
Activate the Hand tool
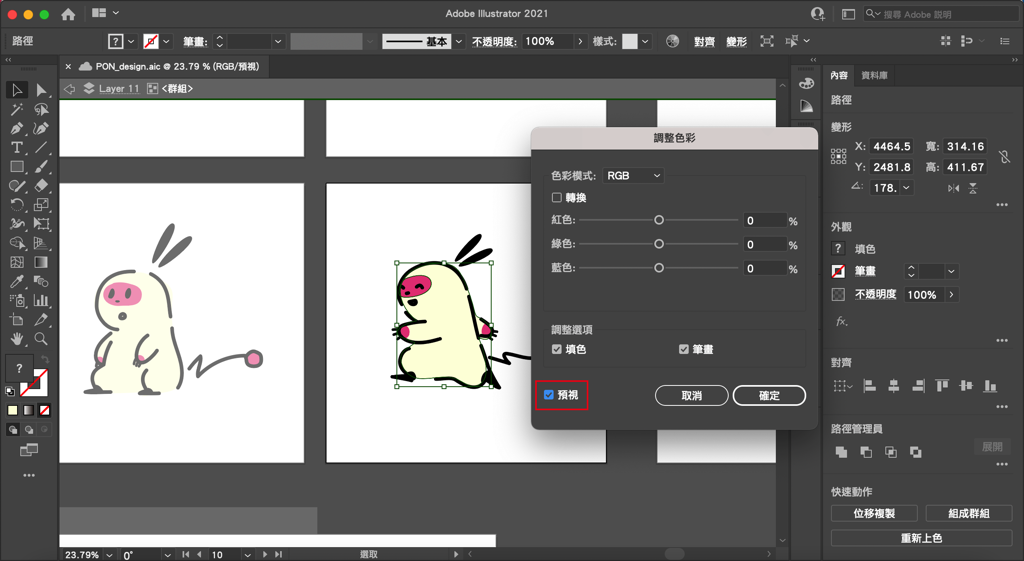pos(17,339)
